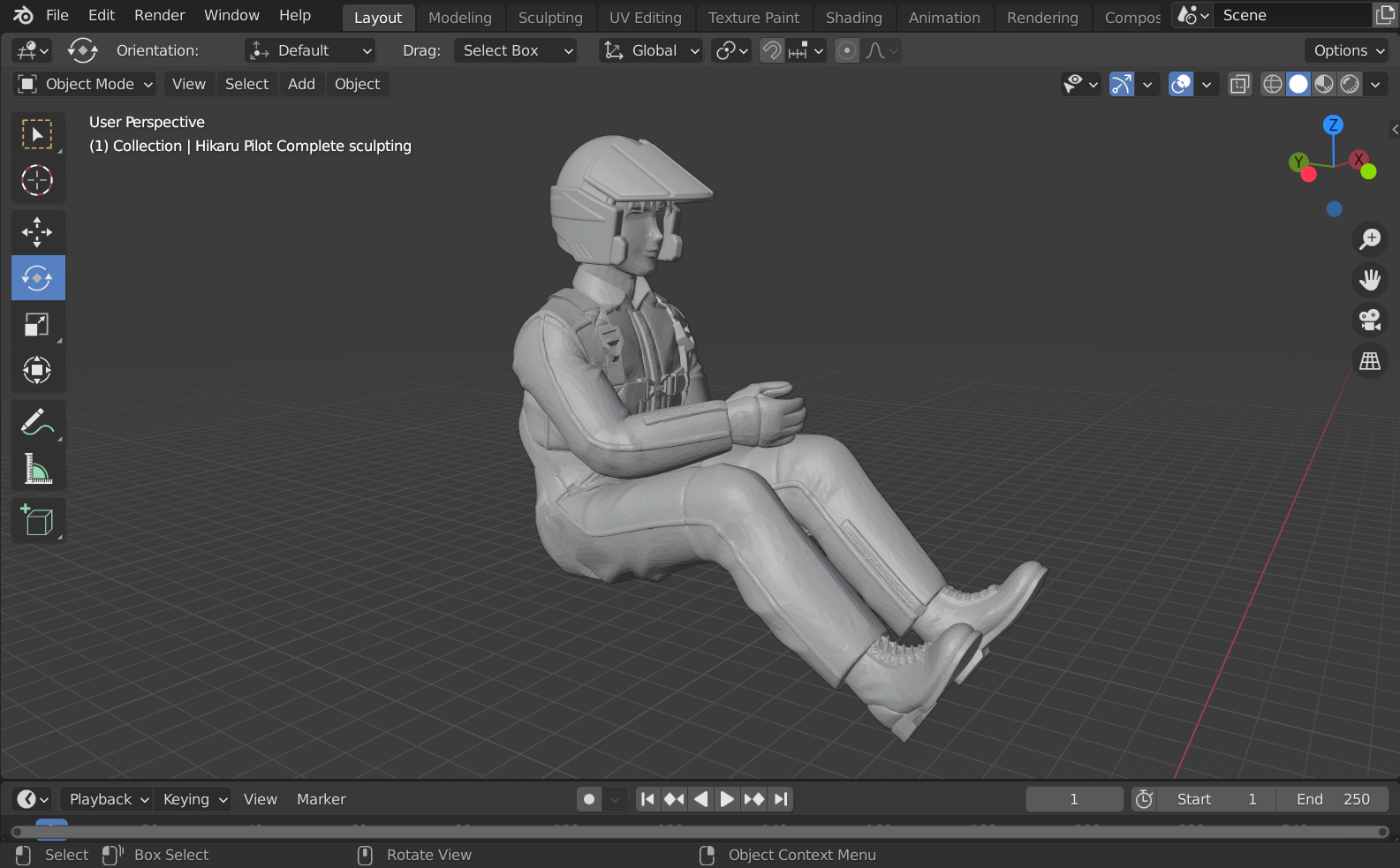
Task: Click the Blender logo menu
Action: coord(23,15)
